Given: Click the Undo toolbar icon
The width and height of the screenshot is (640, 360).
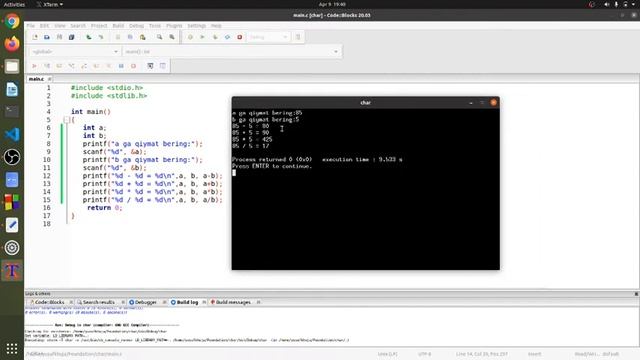Looking at the screenshot, I should [89, 37].
